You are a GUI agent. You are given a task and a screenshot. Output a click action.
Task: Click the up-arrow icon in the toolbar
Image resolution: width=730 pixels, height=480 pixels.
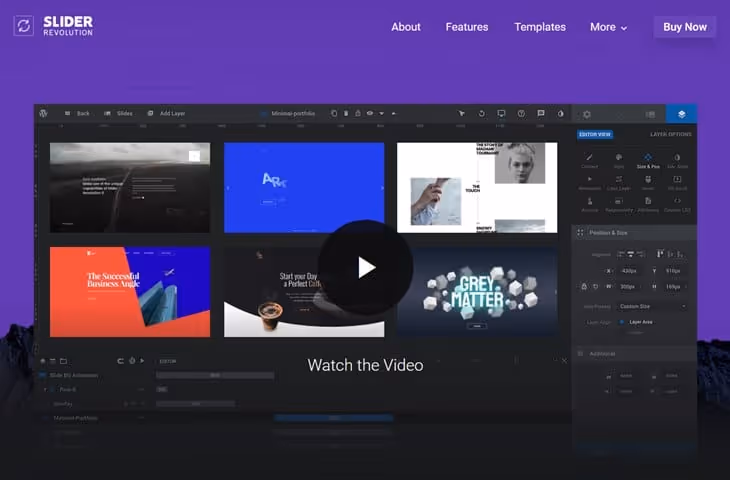[x=394, y=113]
